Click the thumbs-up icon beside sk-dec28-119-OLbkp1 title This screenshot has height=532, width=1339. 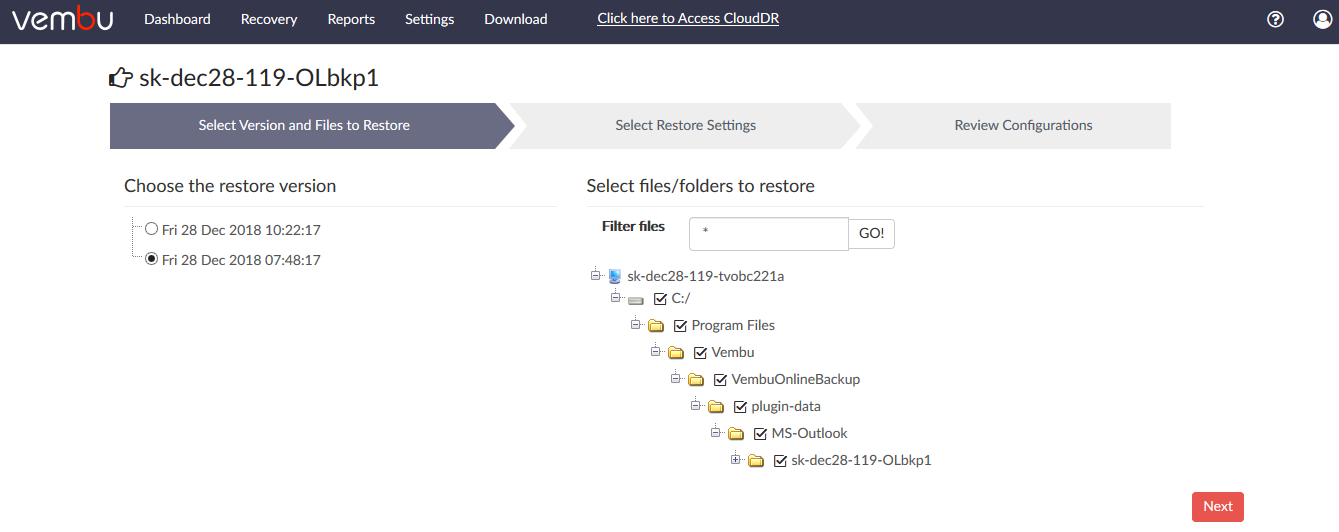pos(121,78)
